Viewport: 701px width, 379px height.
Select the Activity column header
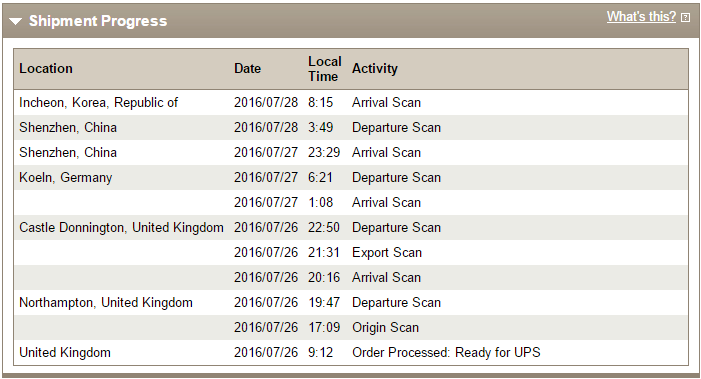pyautogui.click(x=375, y=68)
